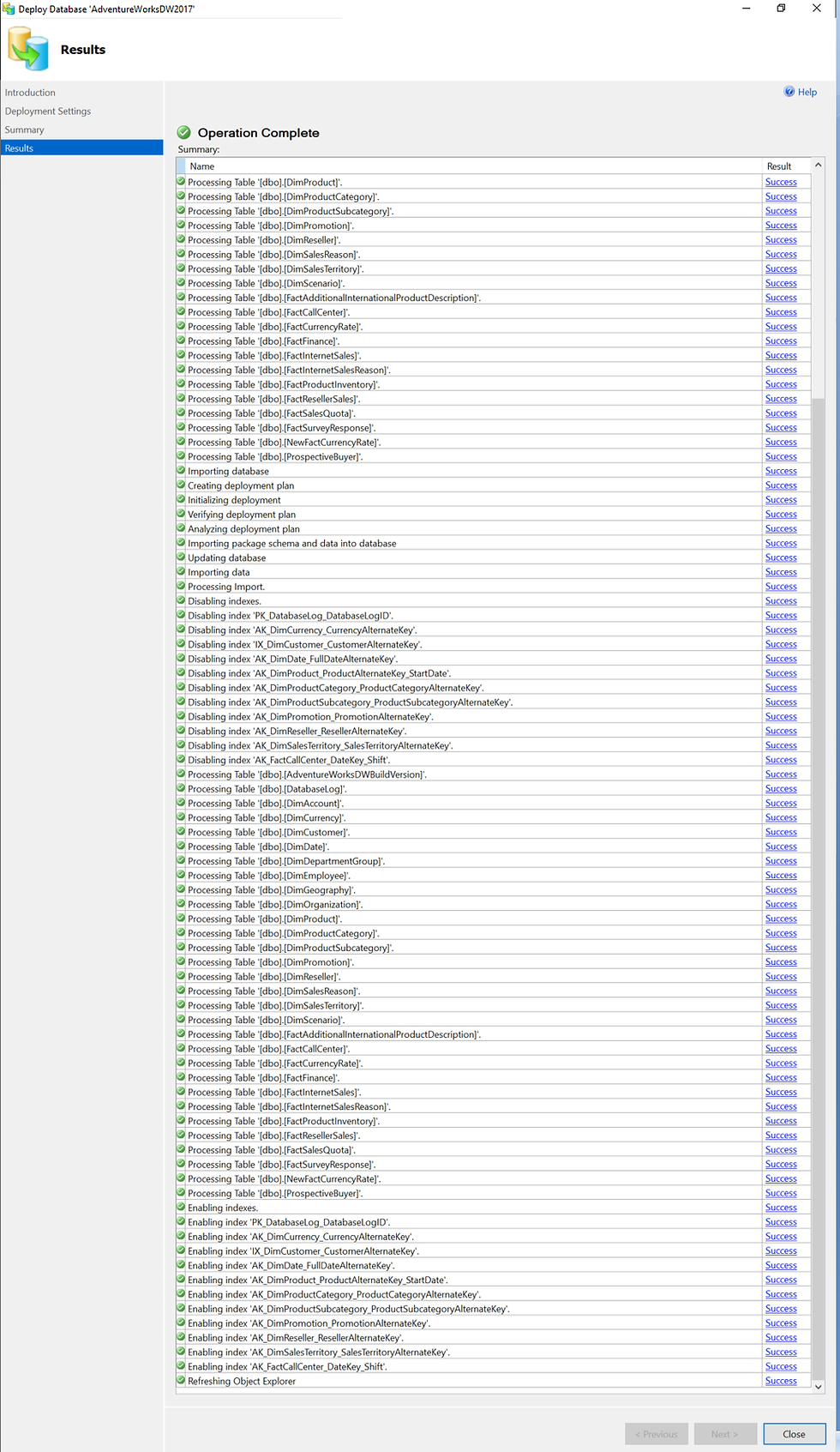Select row Disabling index 'AK_DimDate_FullDateAlternateKey'
The height and width of the screenshot is (1452, 840).
point(493,659)
